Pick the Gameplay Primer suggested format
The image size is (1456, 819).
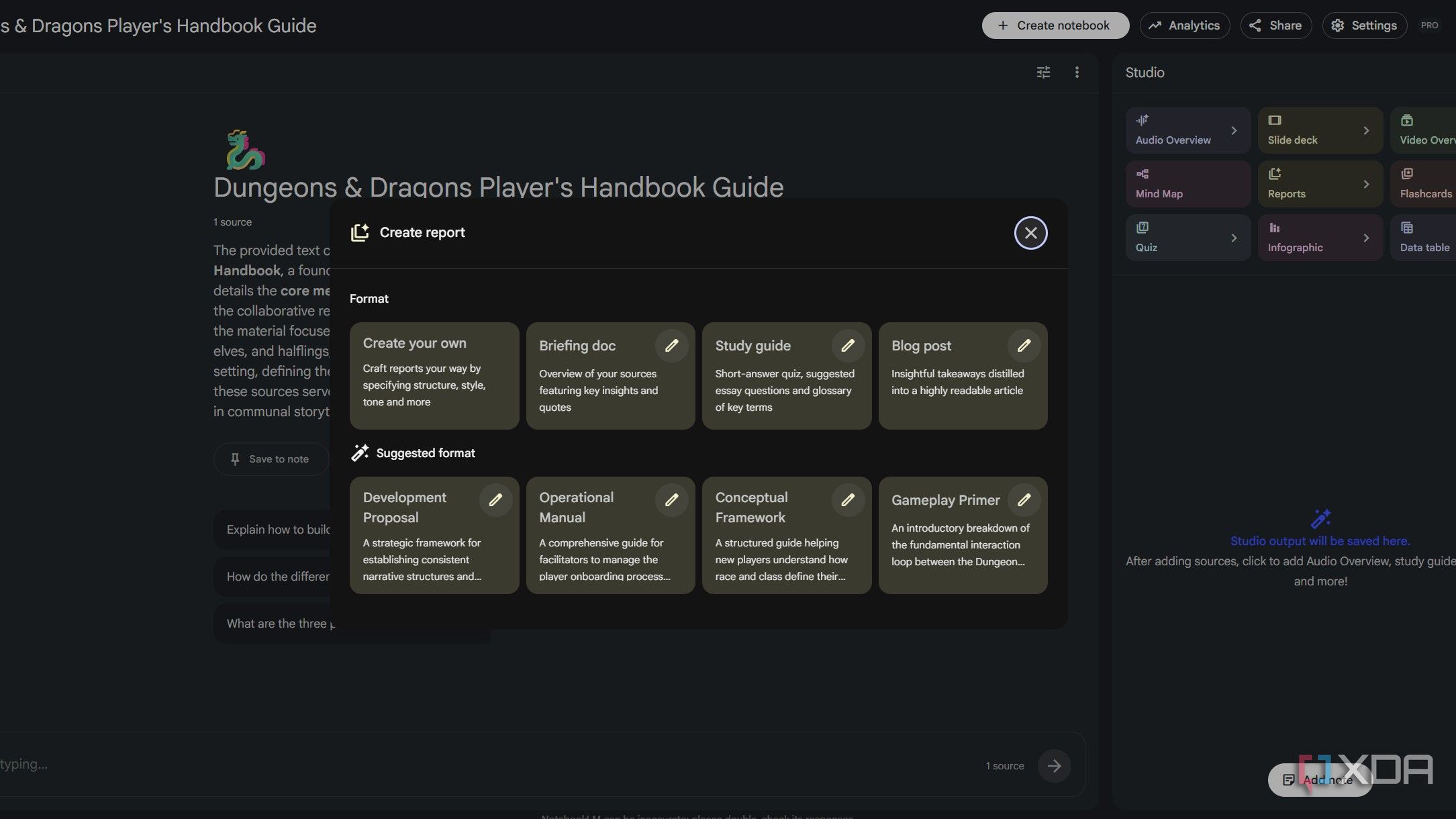click(963, 535)
